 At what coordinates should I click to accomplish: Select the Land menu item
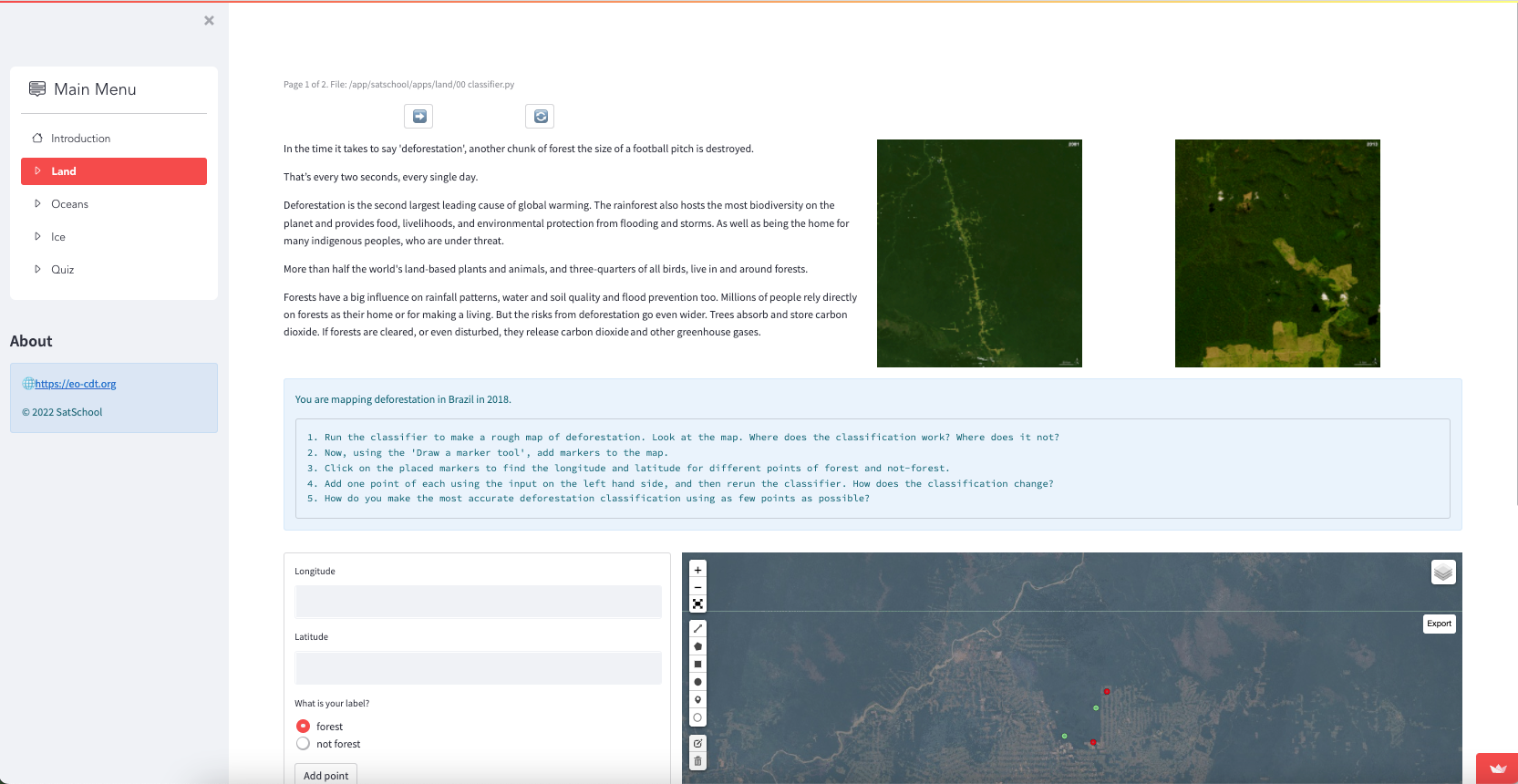pos(114,171)
